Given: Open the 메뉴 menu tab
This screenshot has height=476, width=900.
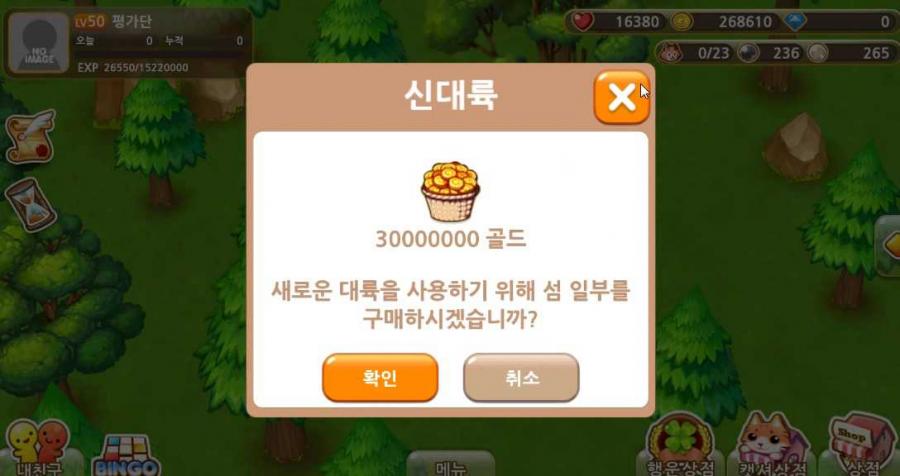Looking at the screenshot, I should tap(451, 463).
